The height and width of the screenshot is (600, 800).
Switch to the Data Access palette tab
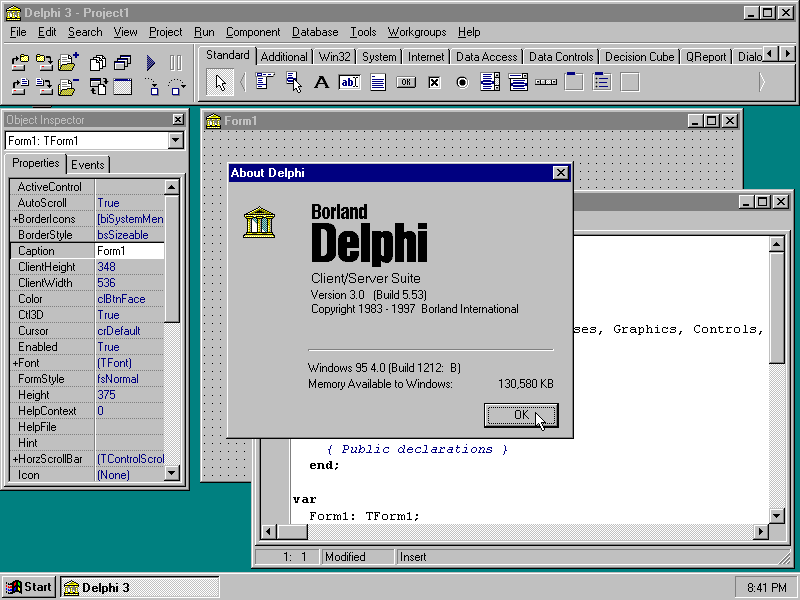tap(486, 57)
